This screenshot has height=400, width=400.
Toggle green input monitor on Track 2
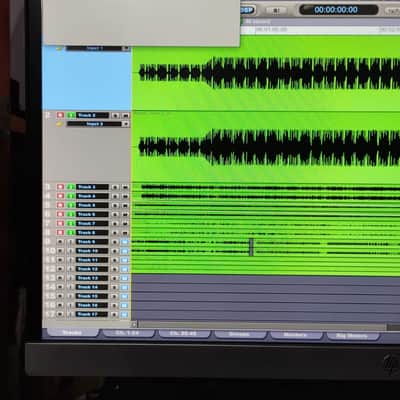[x=71, y=115]
